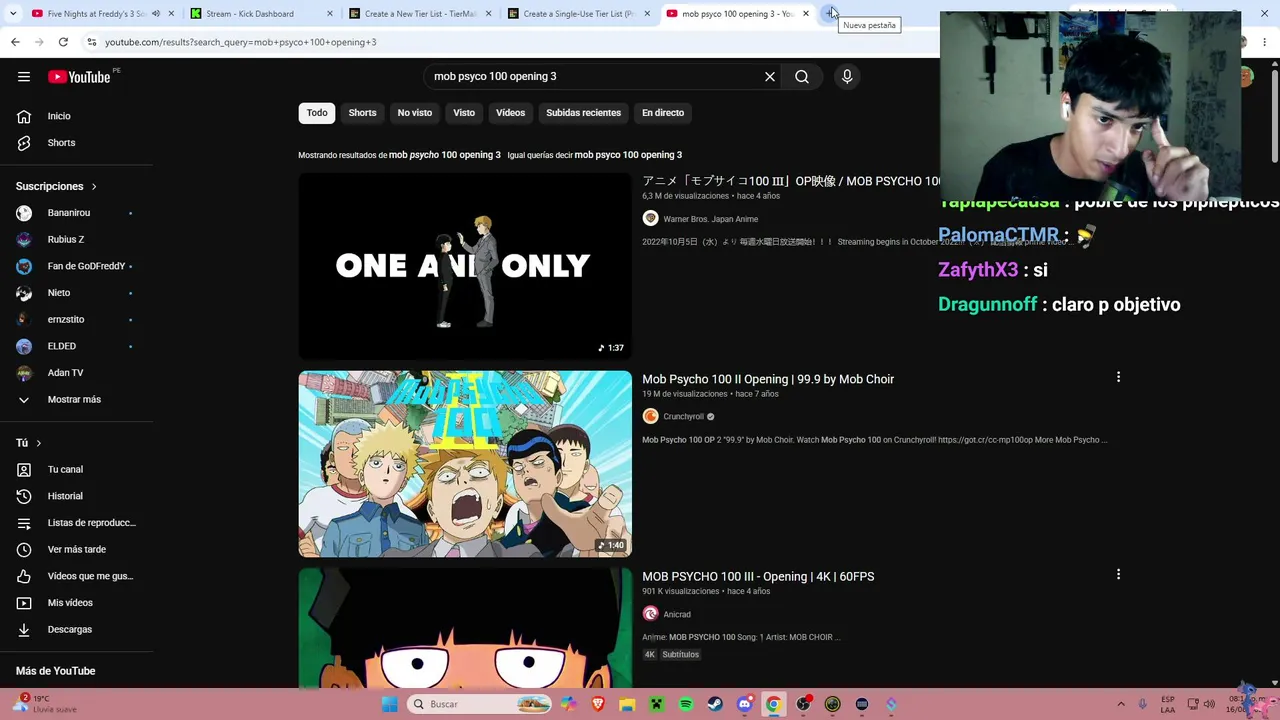Open Steam from the taskbar
1280x720 pixels.
tap(715, 704)
